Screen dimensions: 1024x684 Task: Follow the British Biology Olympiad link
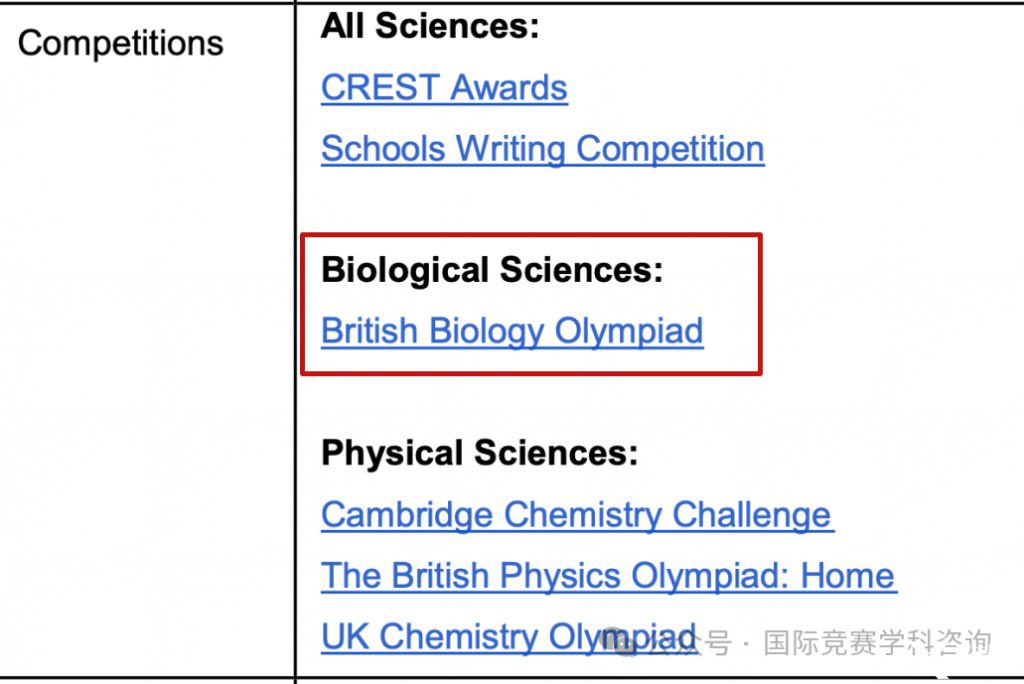click(x=512, y=331)
